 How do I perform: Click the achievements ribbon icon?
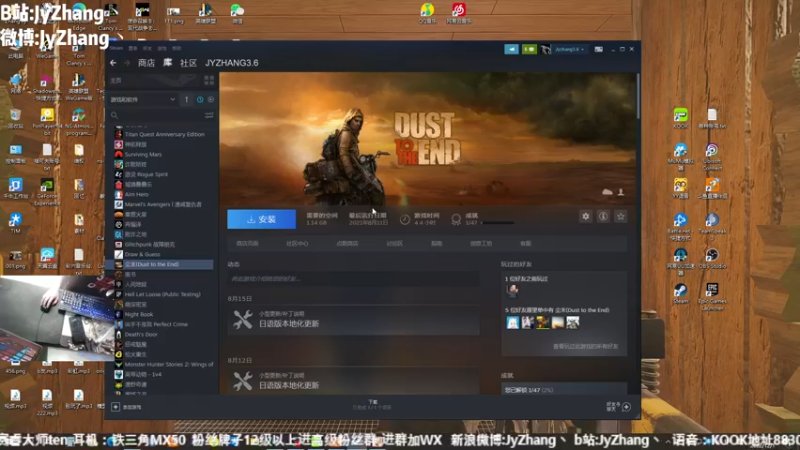coord(456,219)
